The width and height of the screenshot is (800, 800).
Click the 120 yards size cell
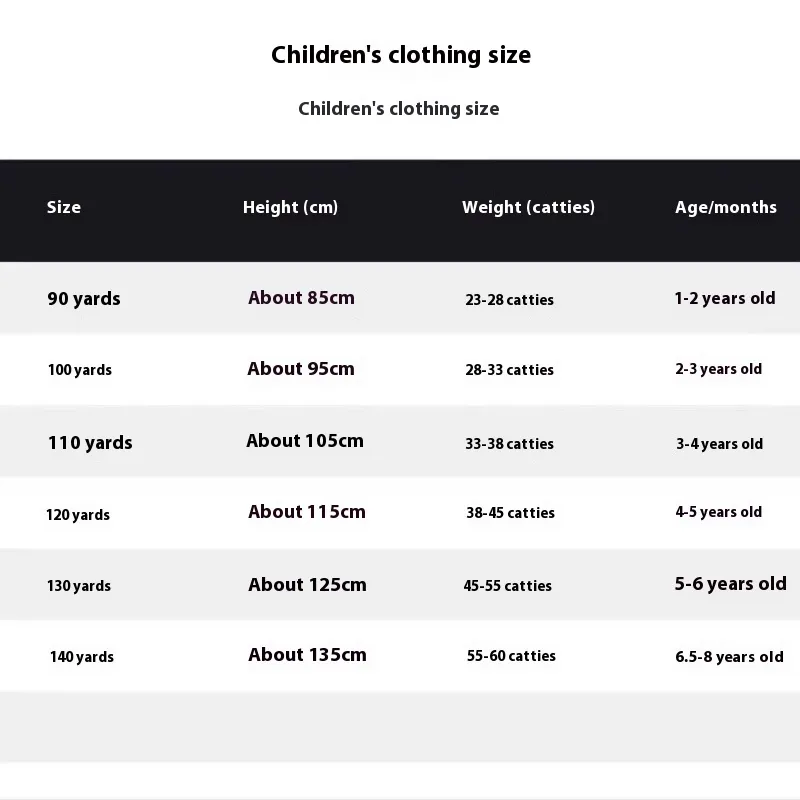coord(78,515)
